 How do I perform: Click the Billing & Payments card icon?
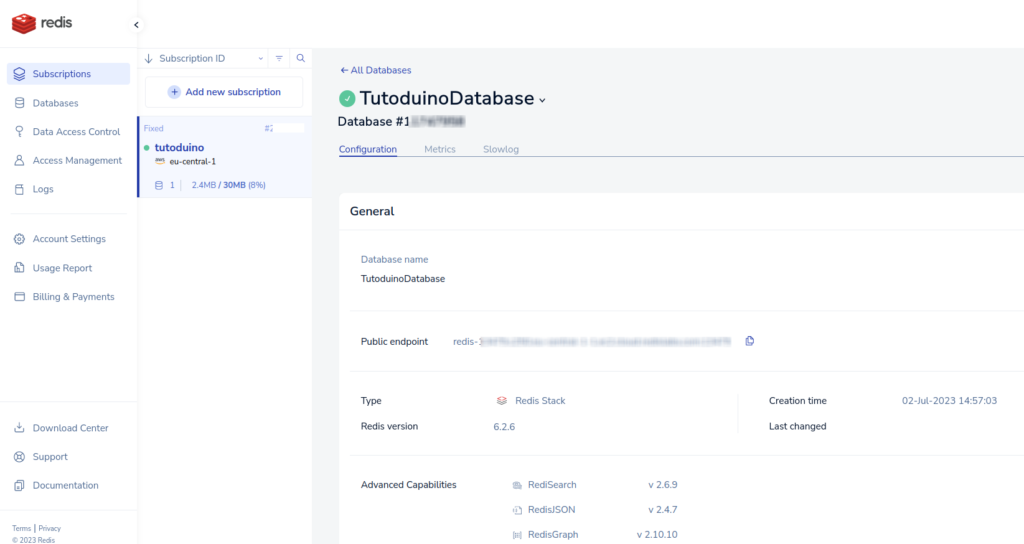20,296
